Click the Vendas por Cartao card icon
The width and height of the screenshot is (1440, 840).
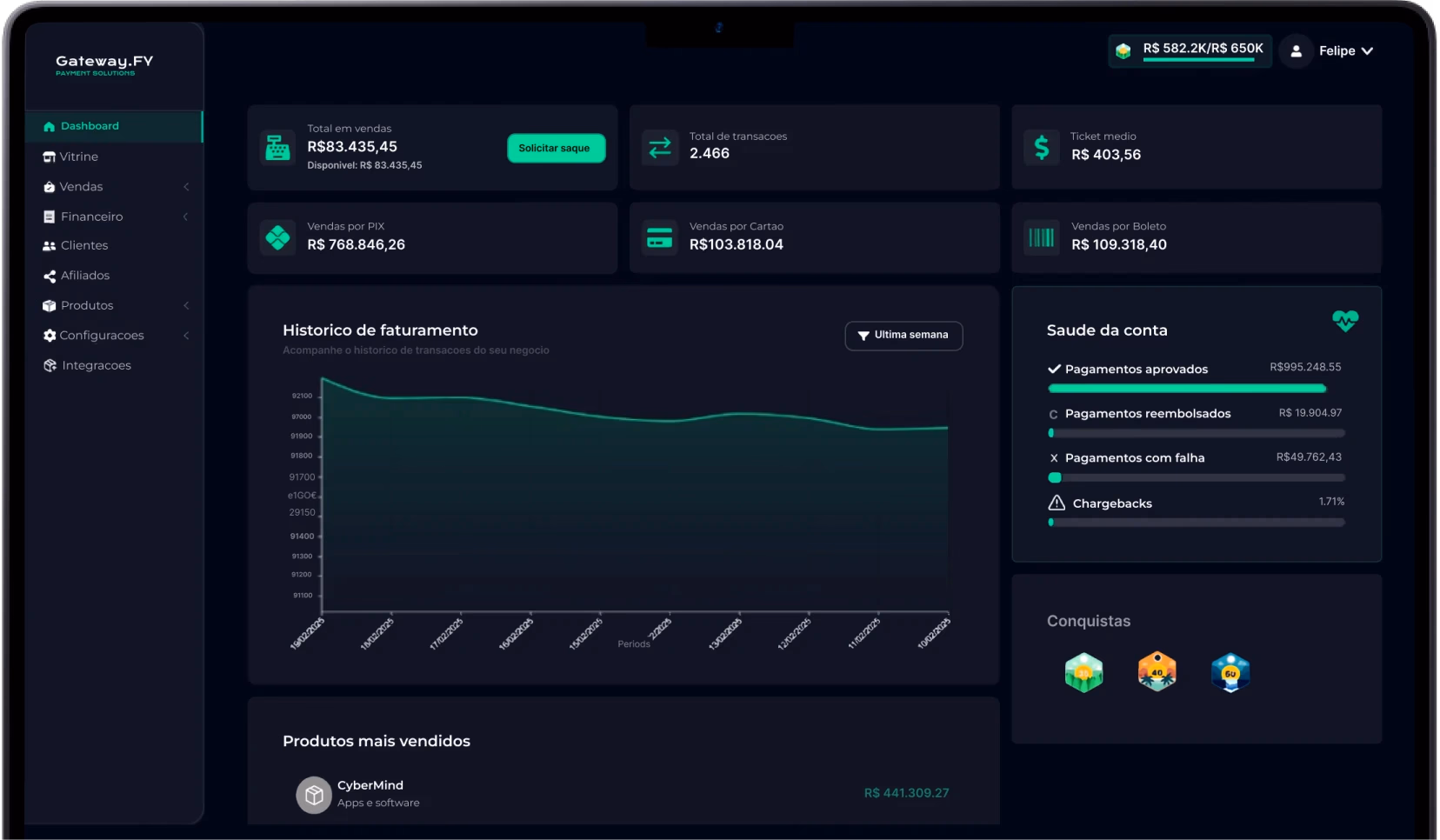(660, 237)
